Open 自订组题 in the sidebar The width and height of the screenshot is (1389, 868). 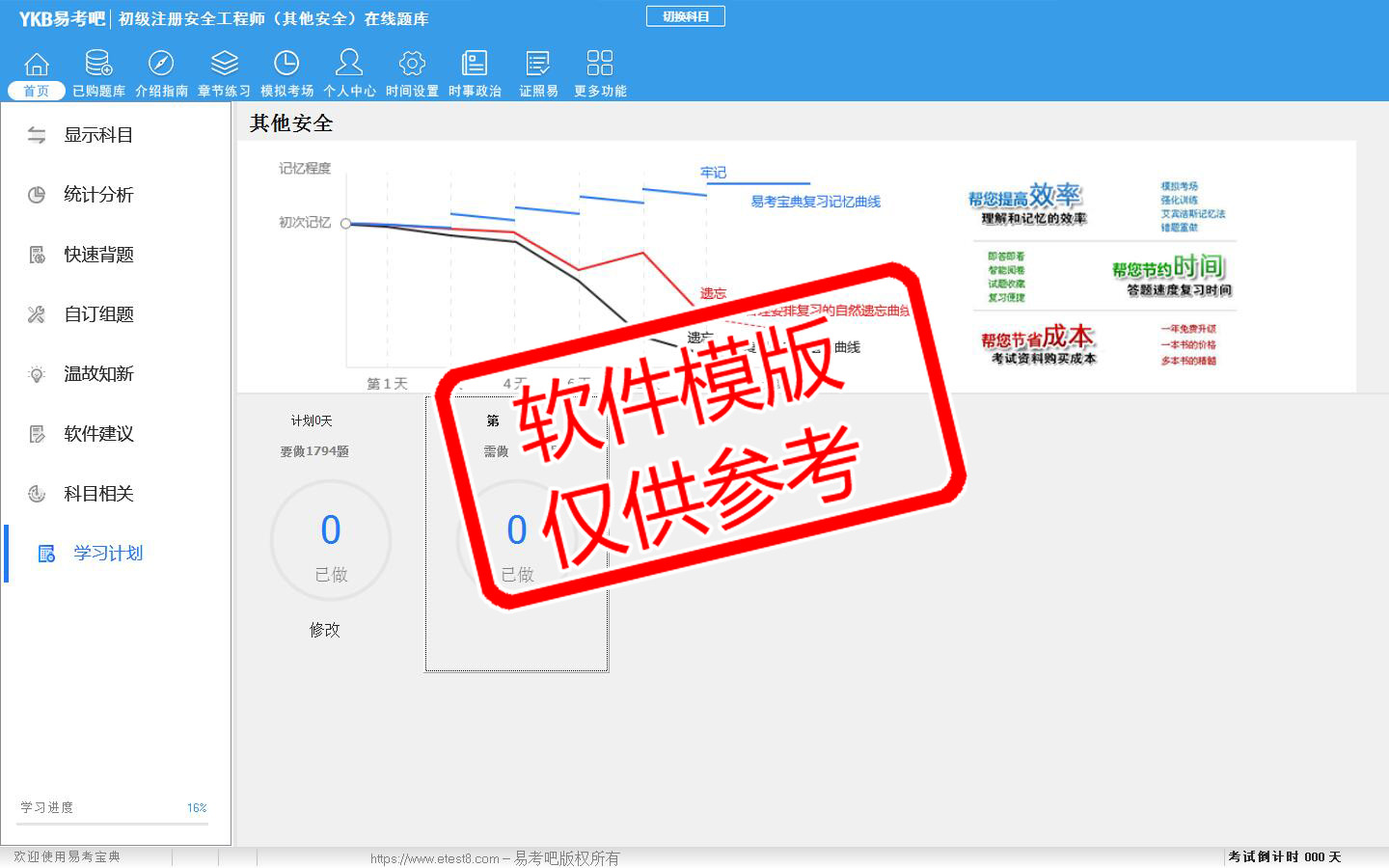pos(97,314)
